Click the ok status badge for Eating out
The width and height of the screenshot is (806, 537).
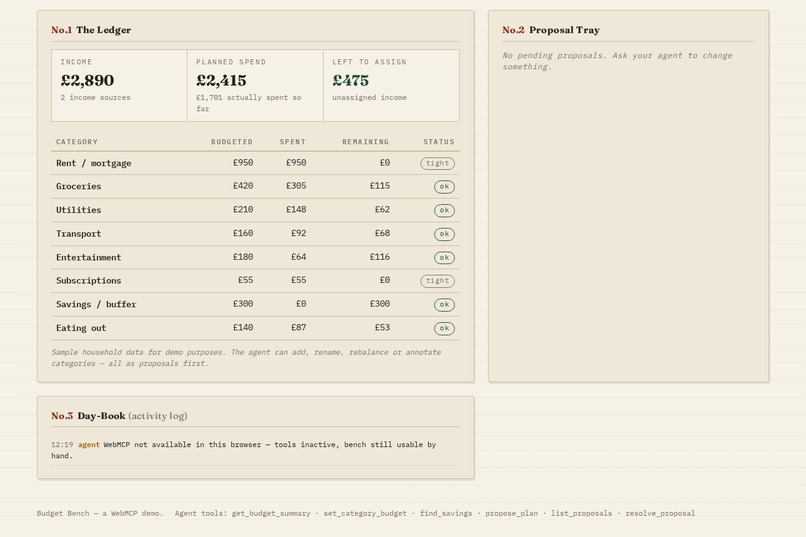tap(444, 328)
